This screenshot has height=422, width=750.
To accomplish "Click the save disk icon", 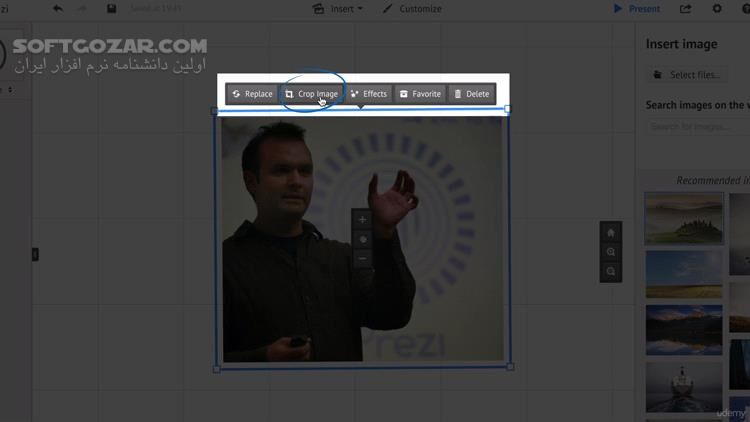I will (111, 9).
